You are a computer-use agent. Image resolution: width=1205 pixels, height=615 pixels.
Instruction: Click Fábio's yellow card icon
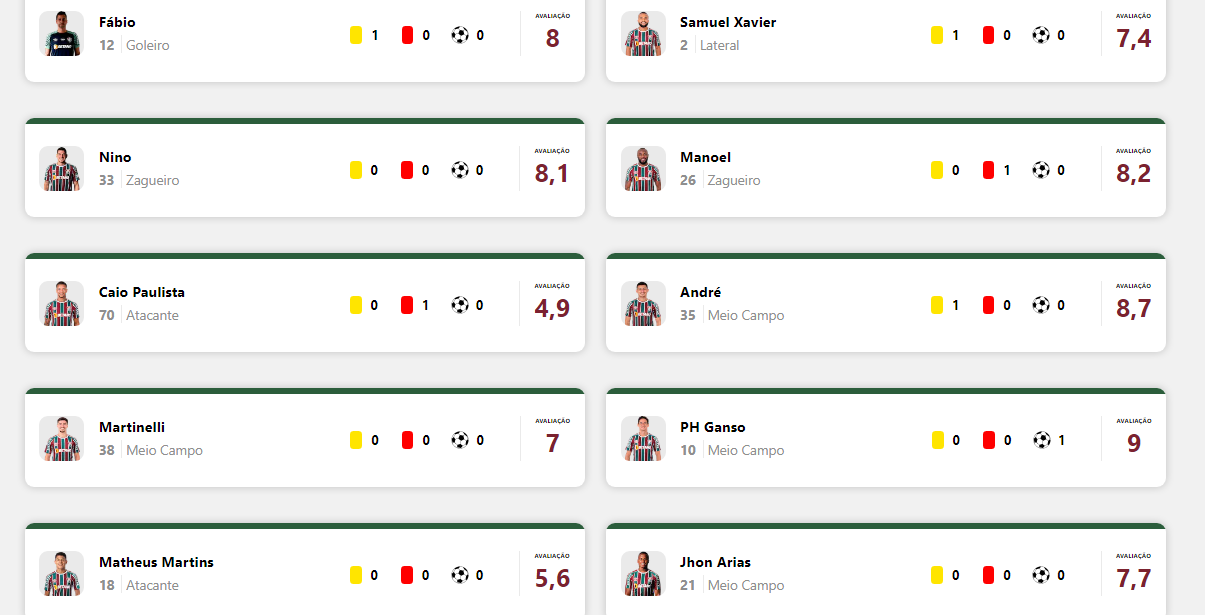coord(355,35)
